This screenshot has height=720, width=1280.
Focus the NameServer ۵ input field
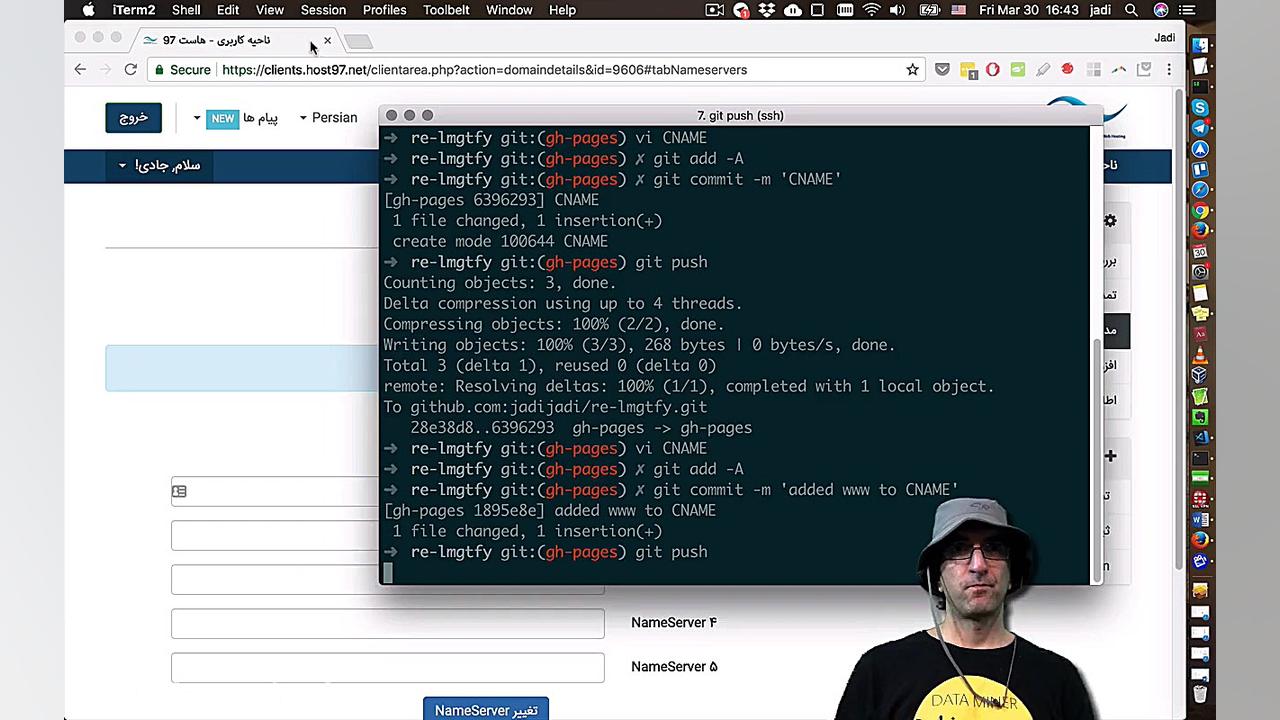click(388, 667)
